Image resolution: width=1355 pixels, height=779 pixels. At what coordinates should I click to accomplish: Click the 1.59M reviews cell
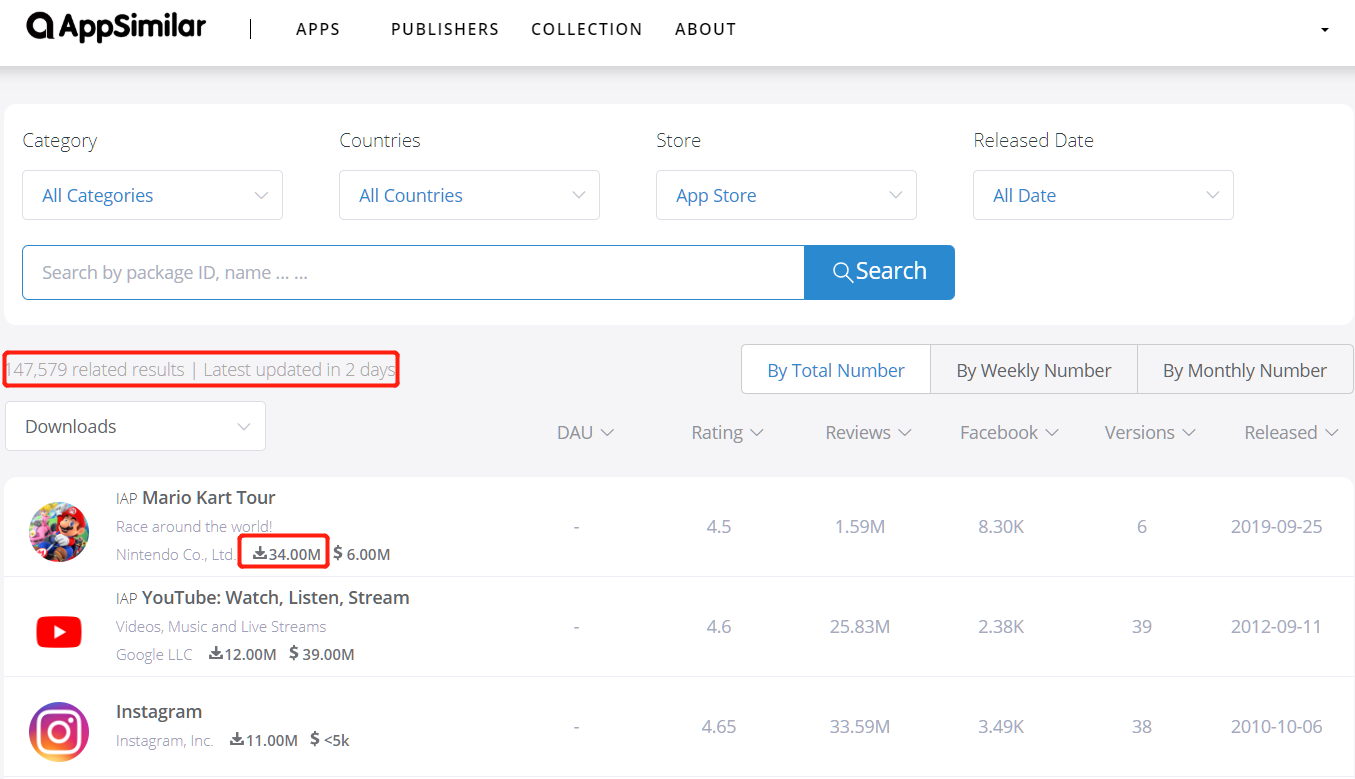click(859, 526)
